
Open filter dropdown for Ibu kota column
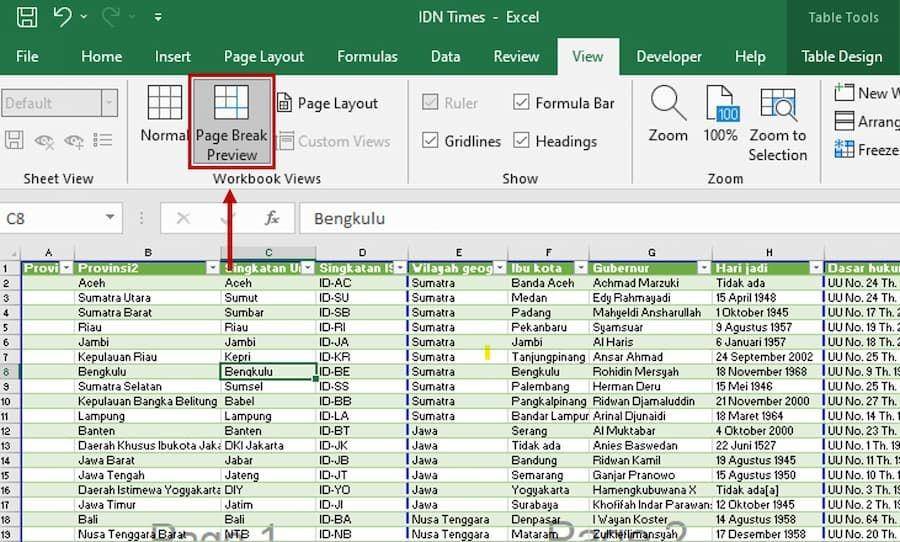click(581, 268)
